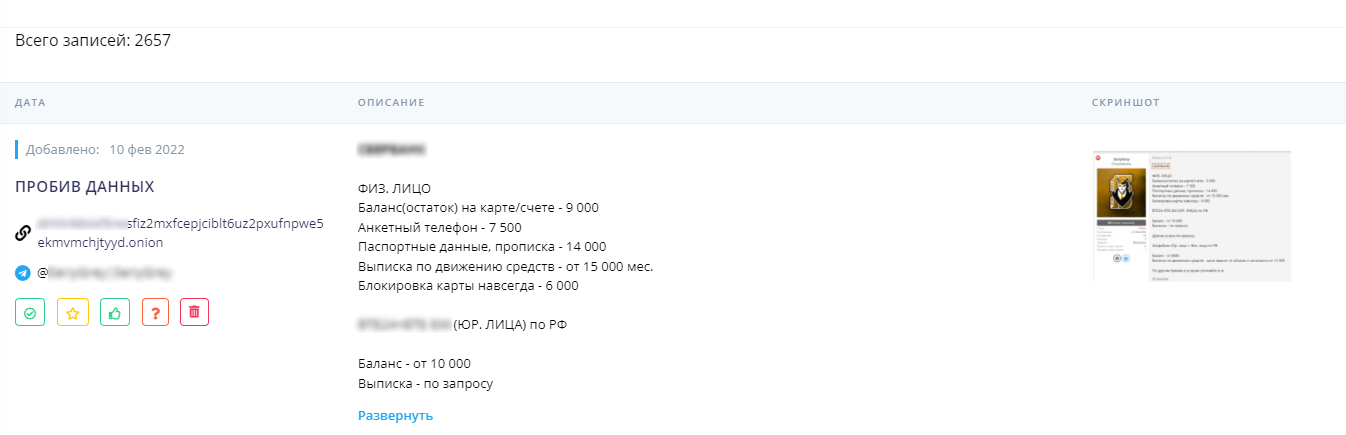
Task: Click the red question mark icon
Action: 156,312
